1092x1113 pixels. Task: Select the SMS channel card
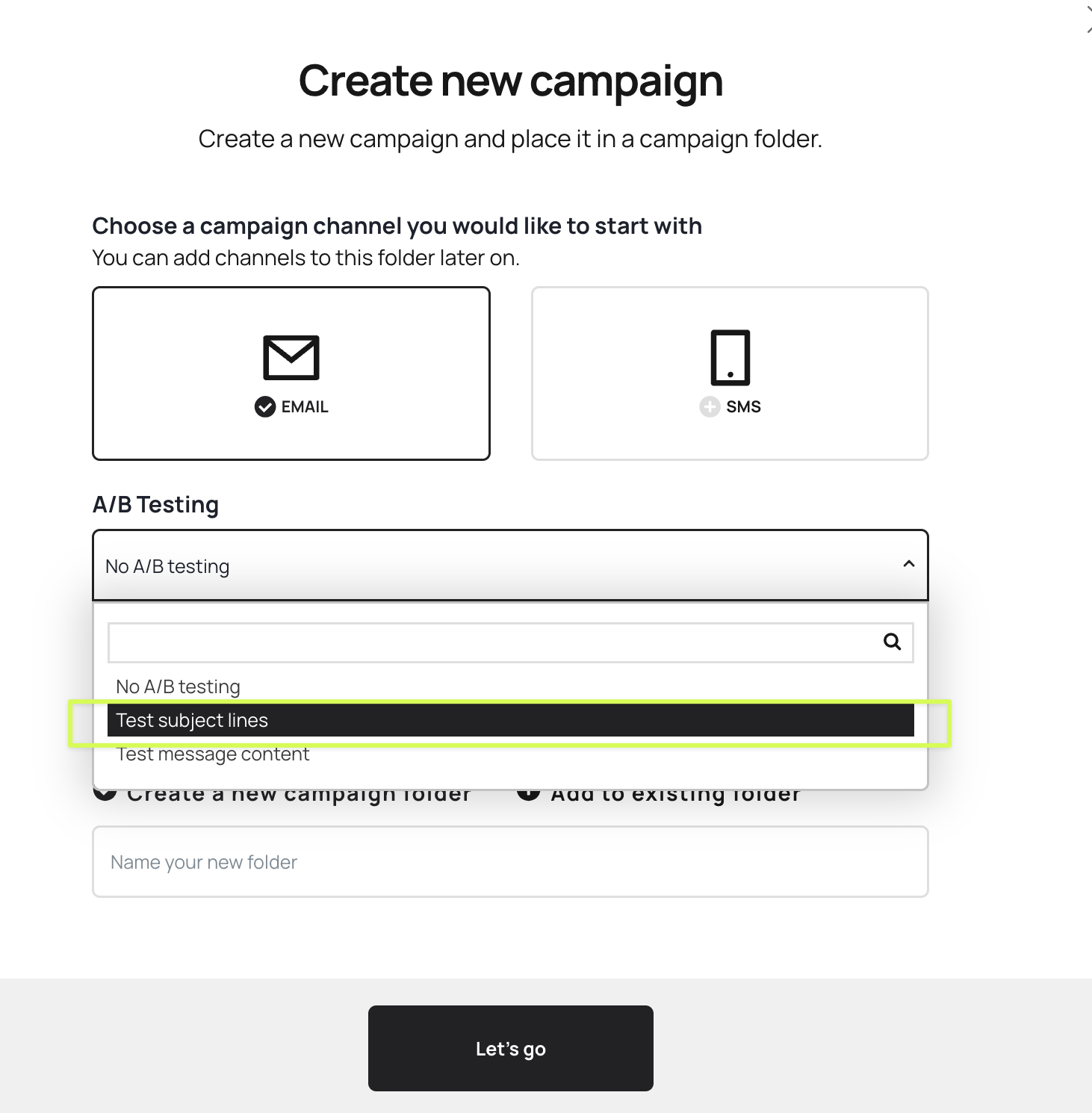tap(730, 373)
